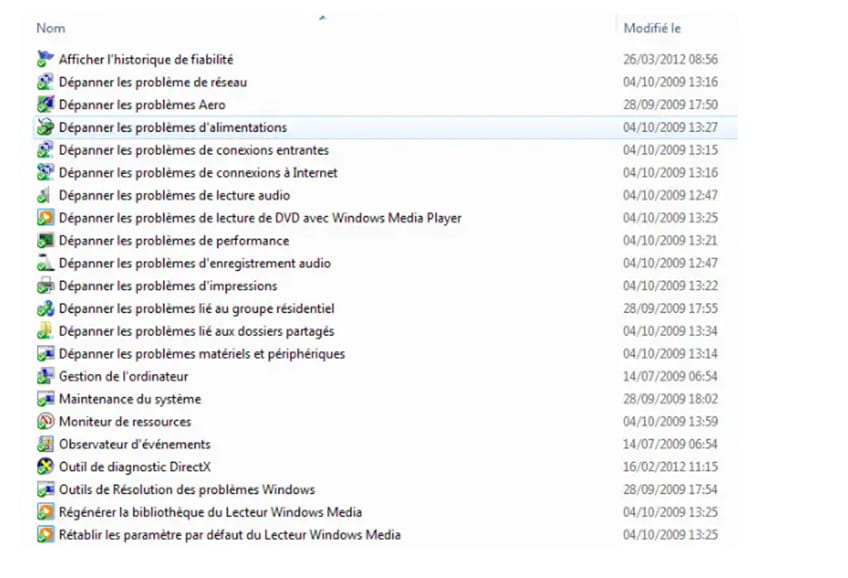Click the groupe résidentiel troubleshooter icon

click(x=45, y=308)
